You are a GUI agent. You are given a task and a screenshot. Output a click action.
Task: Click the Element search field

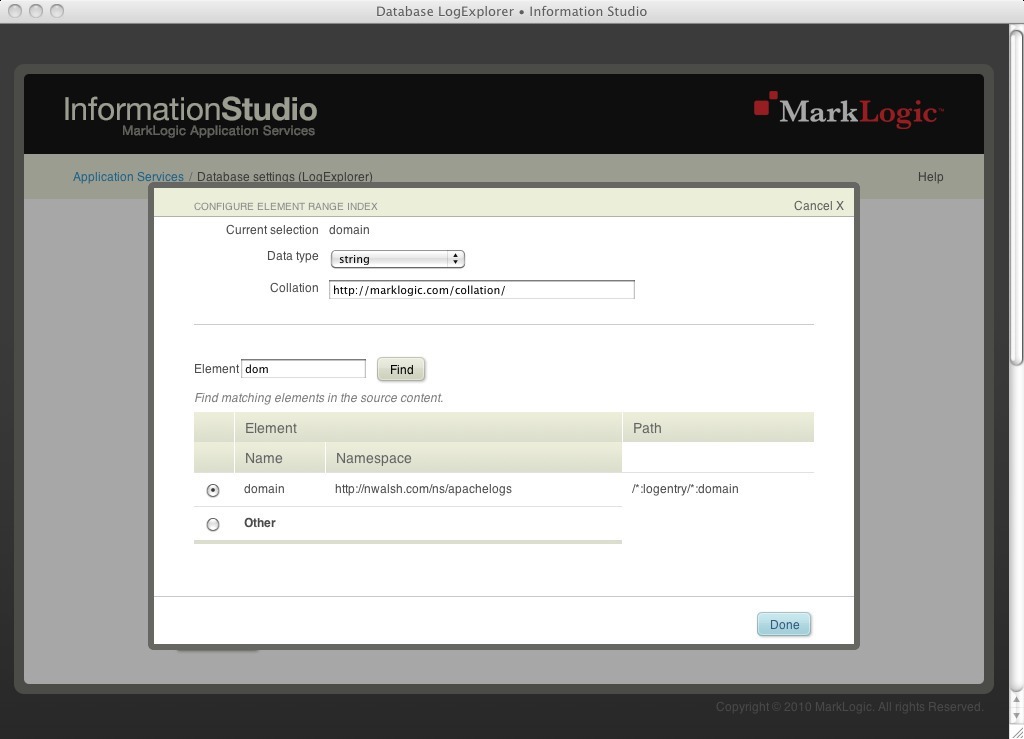pos(304,369)
